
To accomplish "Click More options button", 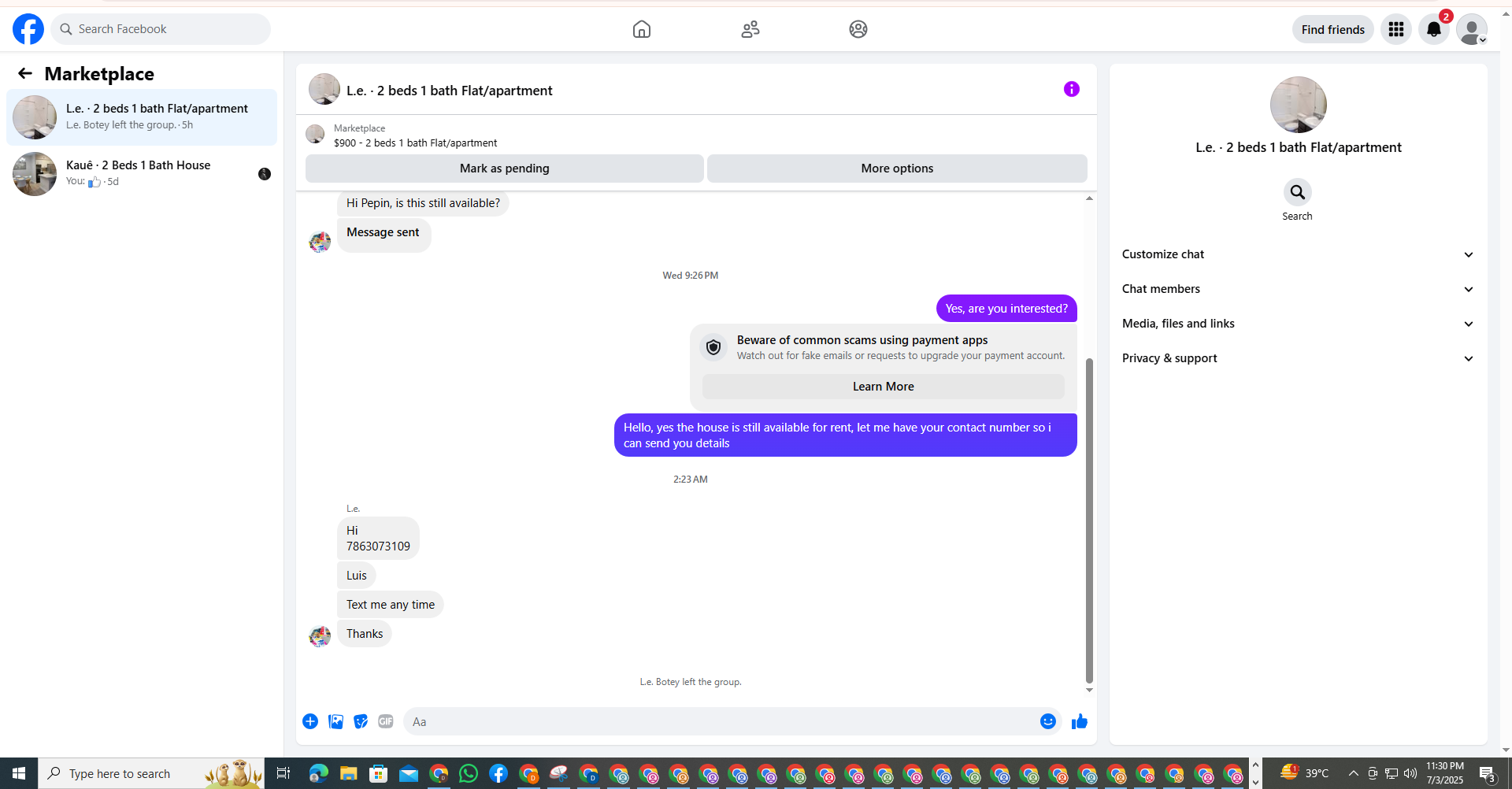I will pos(897,169).
